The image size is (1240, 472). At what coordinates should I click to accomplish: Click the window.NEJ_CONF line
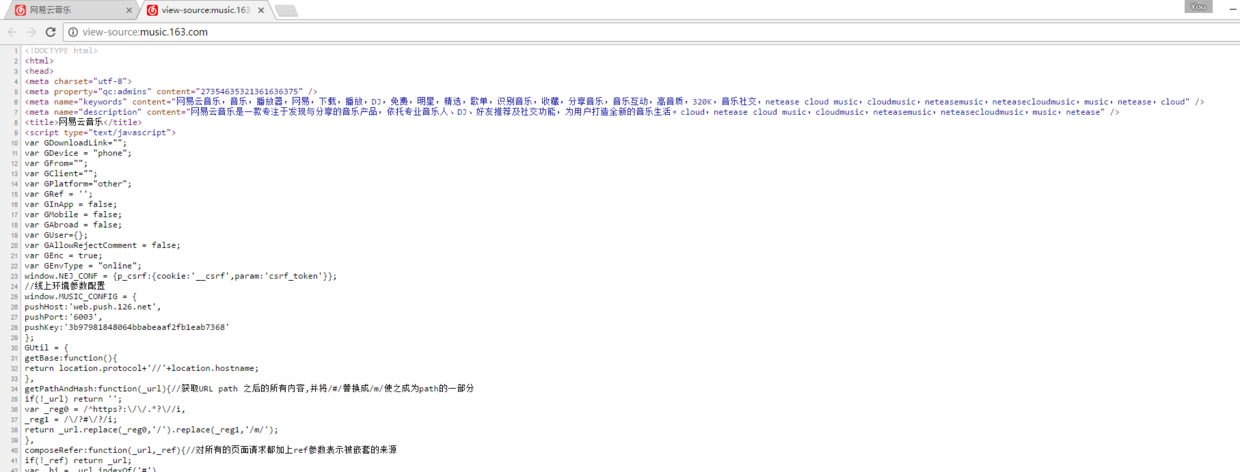coord(181,275)
